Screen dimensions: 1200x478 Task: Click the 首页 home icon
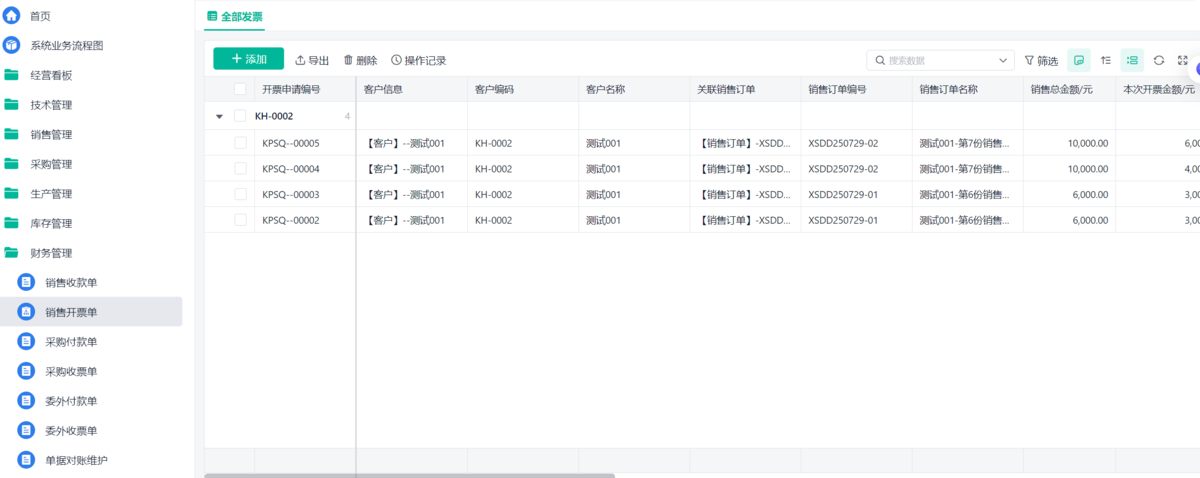(12, 15)
